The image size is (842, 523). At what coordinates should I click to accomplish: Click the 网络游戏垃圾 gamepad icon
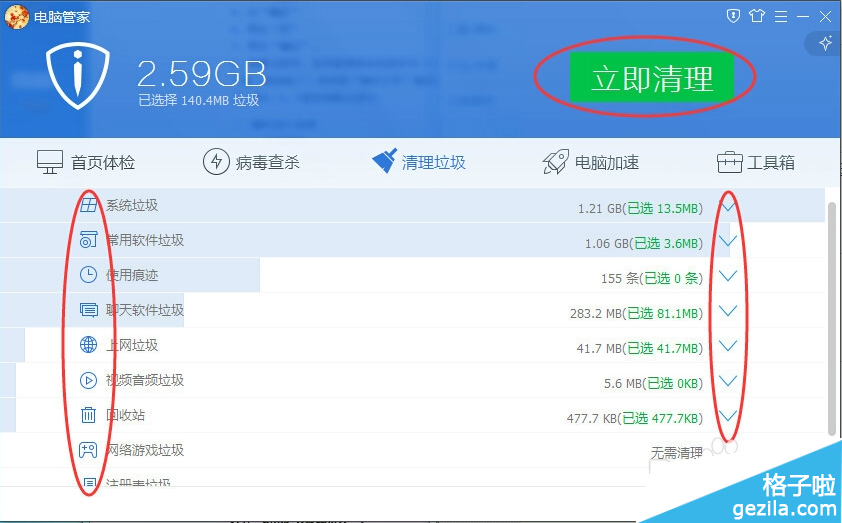(x=89, y=450)
